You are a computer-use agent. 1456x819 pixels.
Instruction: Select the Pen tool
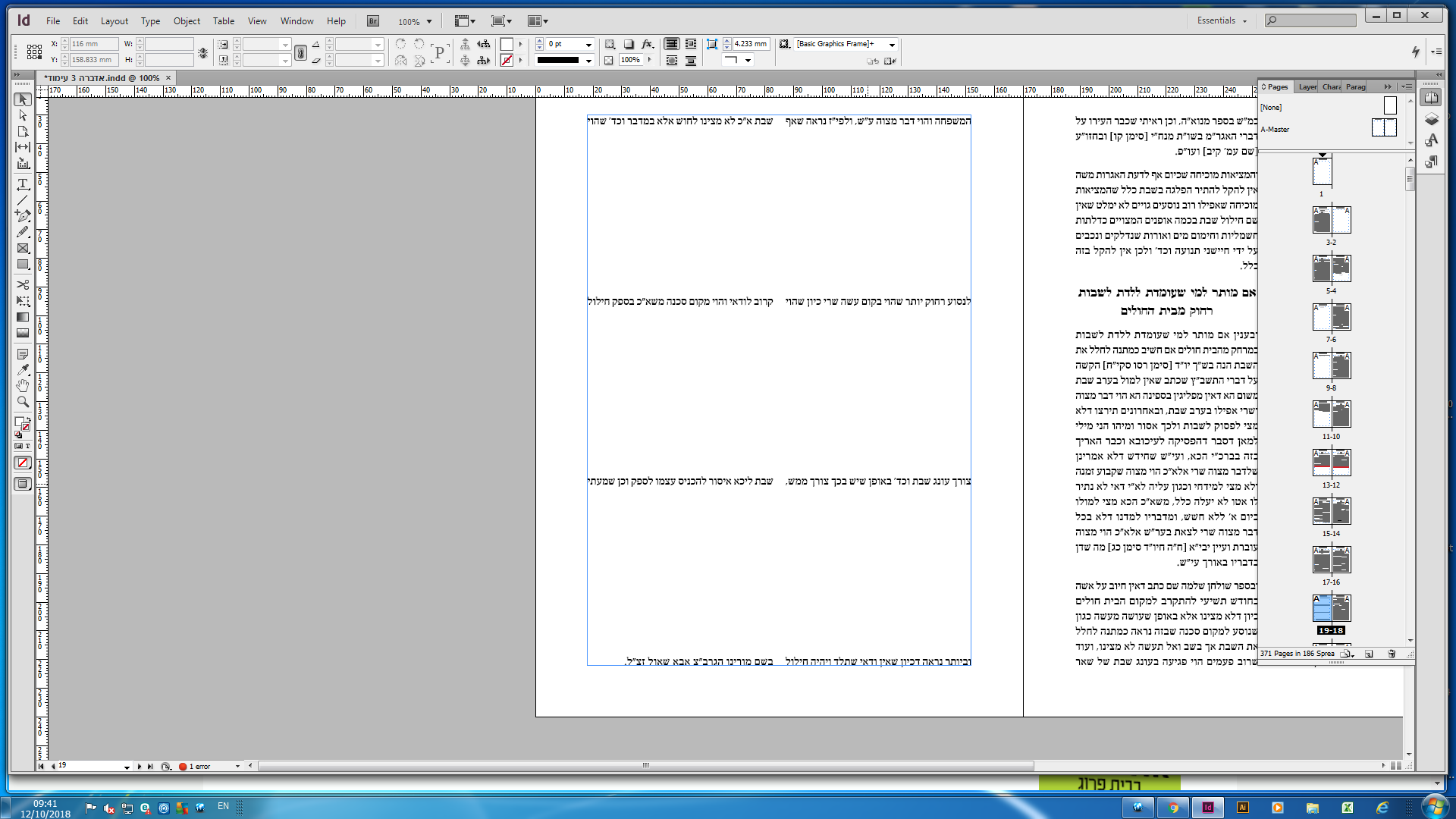[23, 216]
